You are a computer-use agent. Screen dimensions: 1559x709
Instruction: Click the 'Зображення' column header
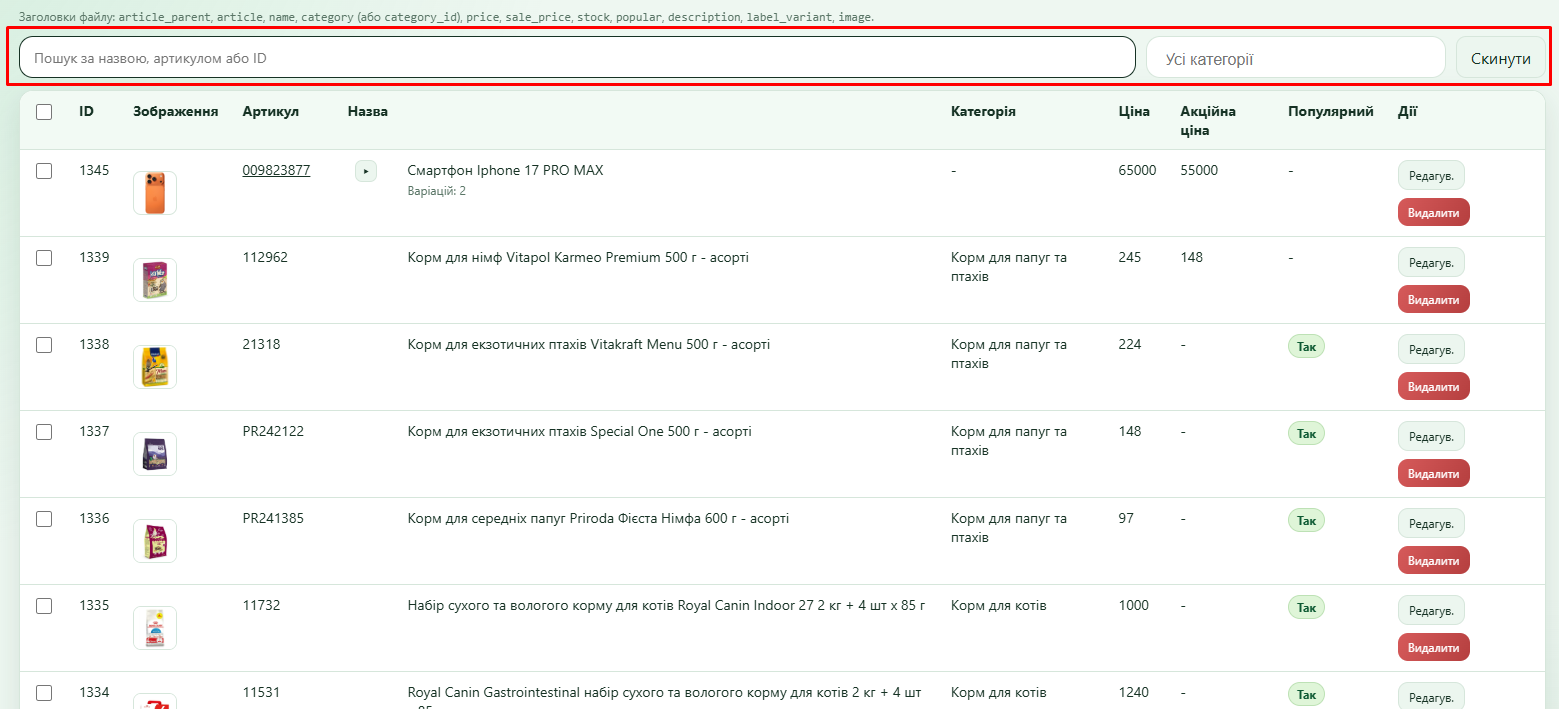(x=176, y=111)
